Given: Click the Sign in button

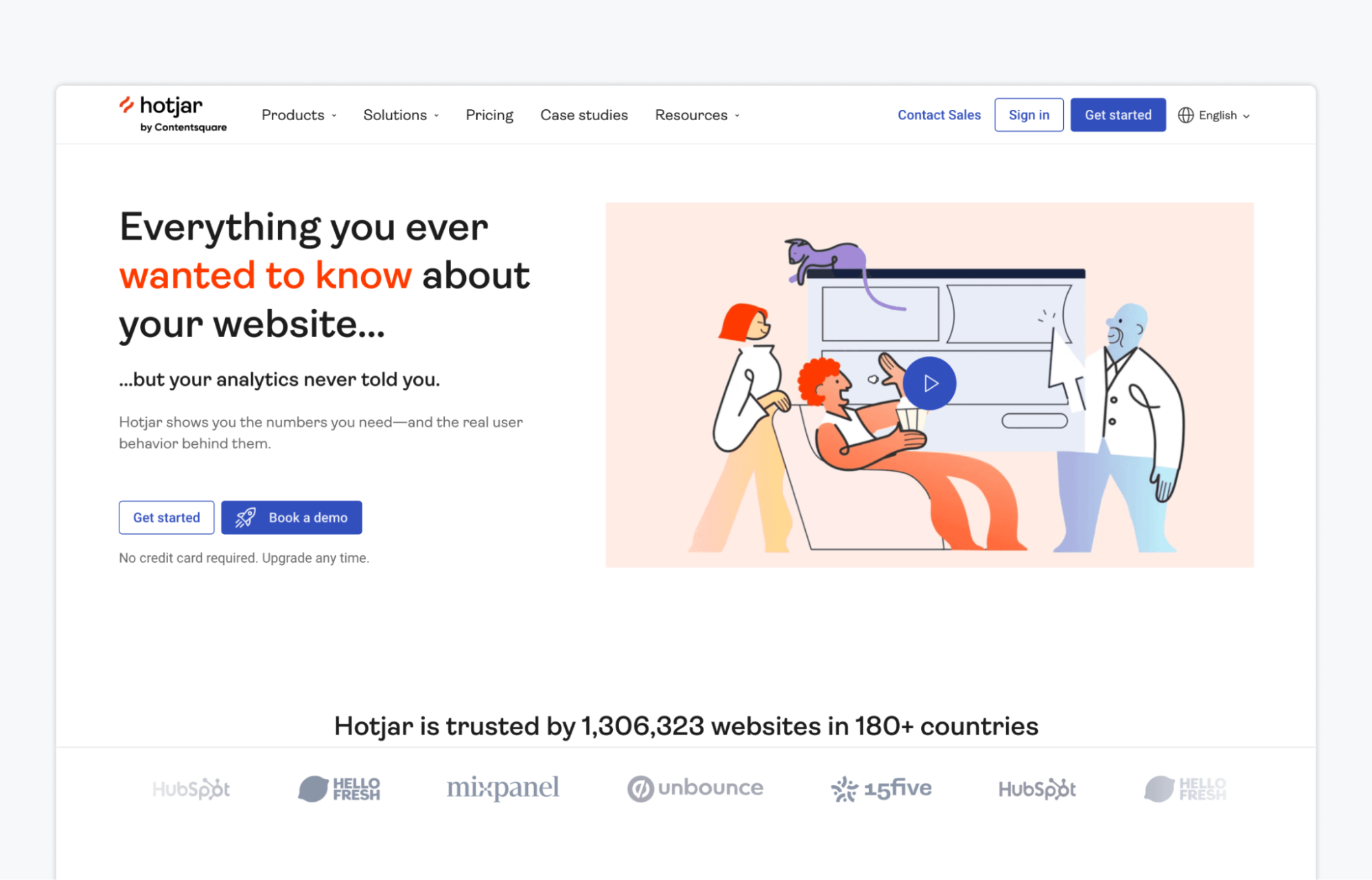Looking at the screenshot, I should coord(1029,115).
